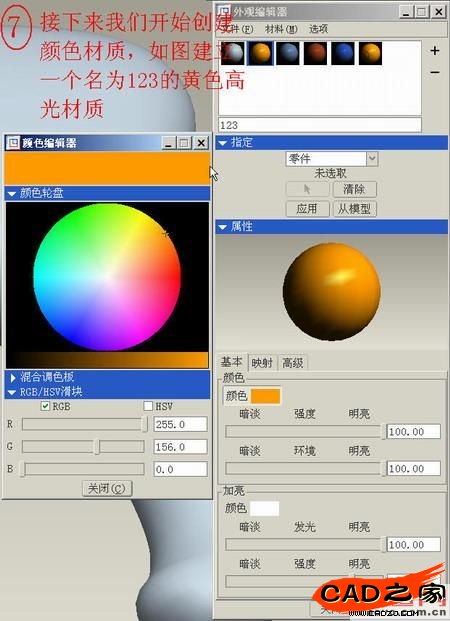Click the 应用 button

click(307, 209)
